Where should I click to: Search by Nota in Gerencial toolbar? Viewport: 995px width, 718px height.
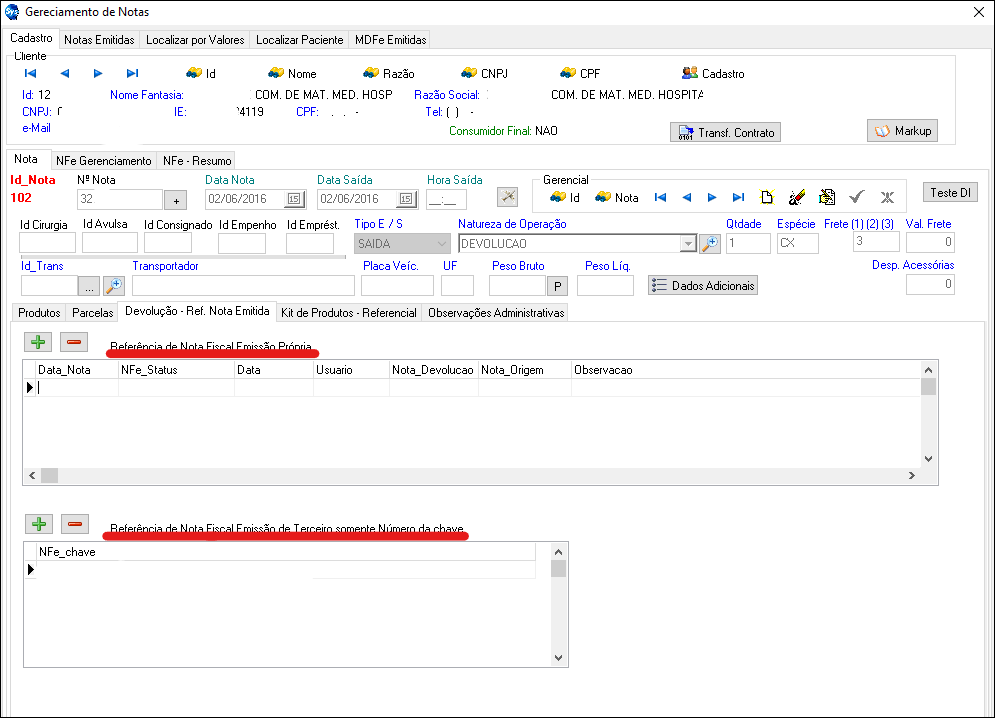(603, 197)
